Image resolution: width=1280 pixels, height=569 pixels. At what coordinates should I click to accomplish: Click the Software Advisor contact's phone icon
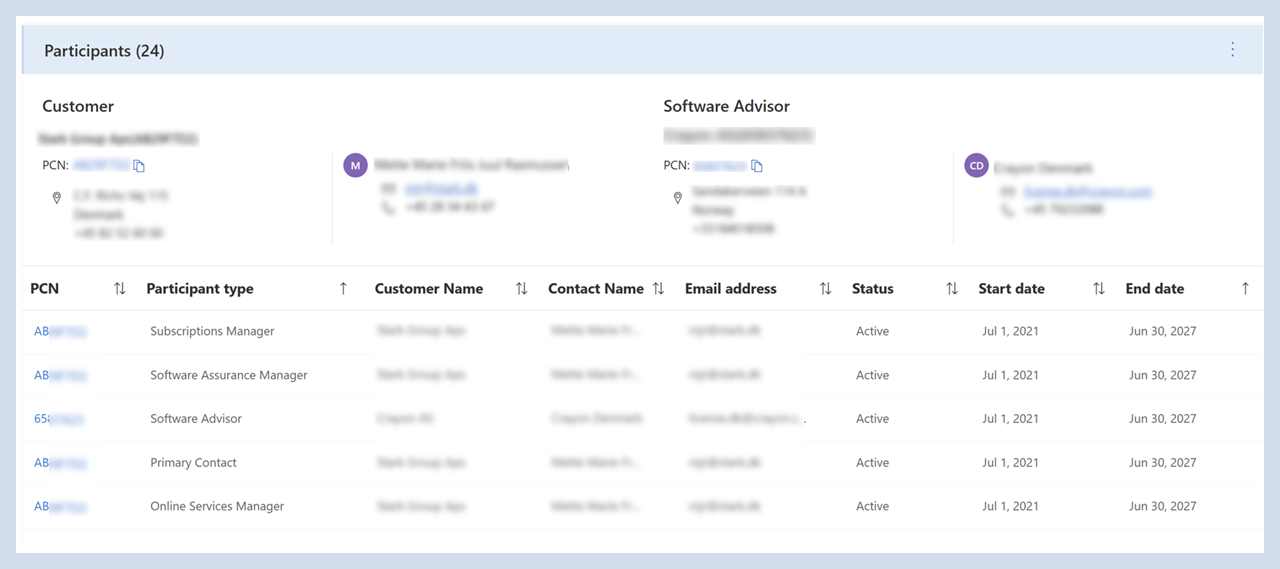[1008, 210]
